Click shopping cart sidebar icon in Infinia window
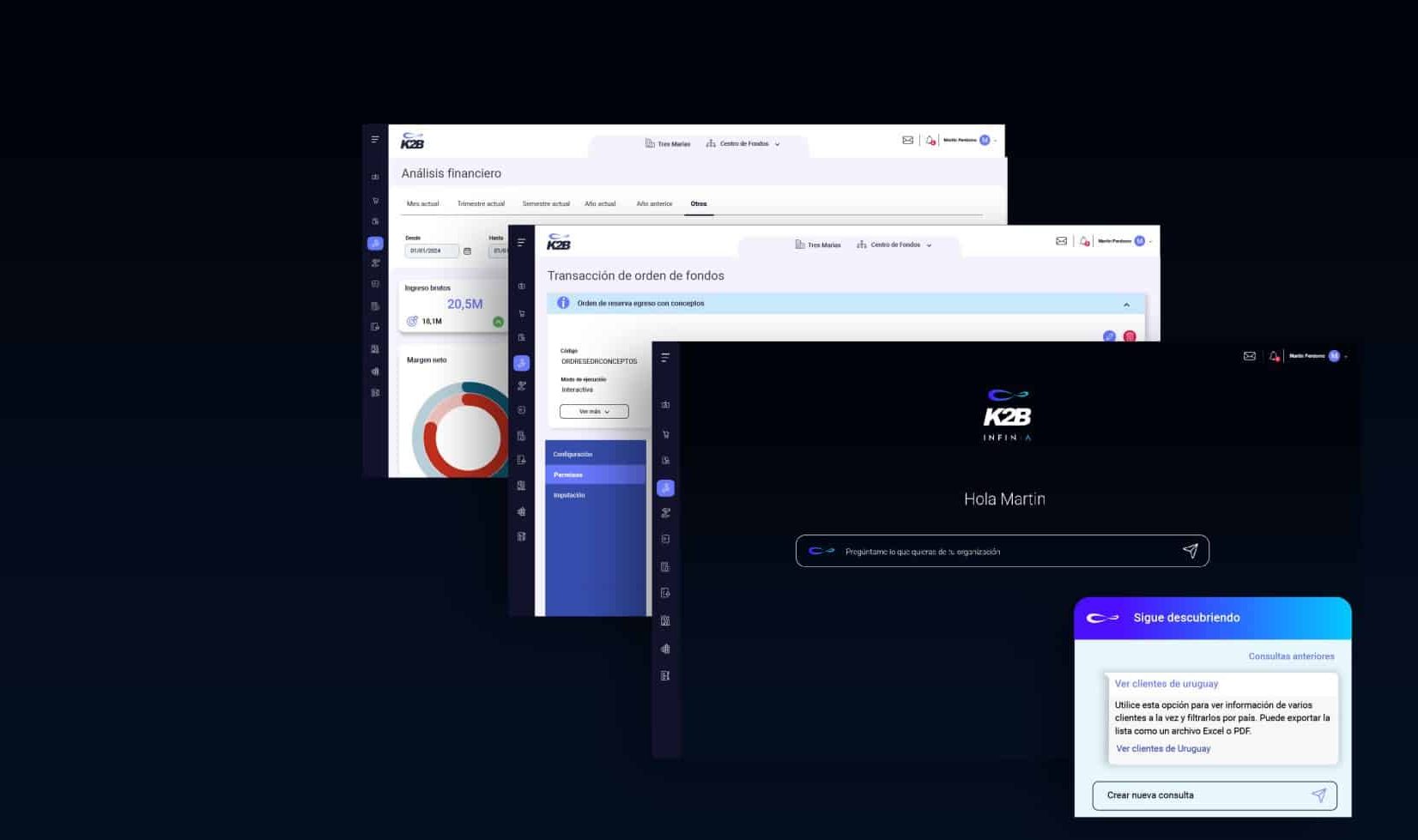Screen dimensions: 1418x840 pos(665,434)
